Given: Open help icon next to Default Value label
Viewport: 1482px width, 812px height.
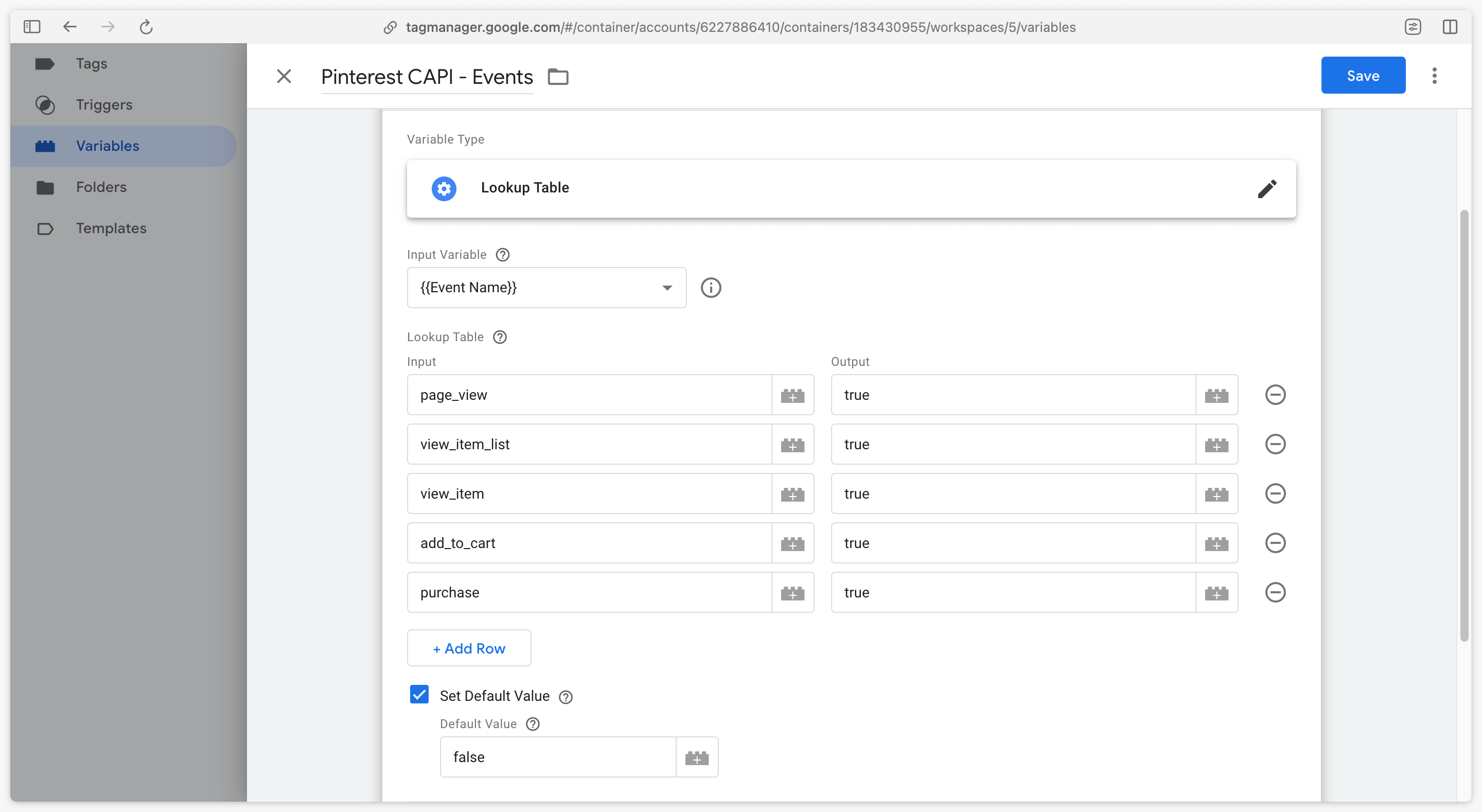Looking at the screenshot, I should click(x=533, y=724).
